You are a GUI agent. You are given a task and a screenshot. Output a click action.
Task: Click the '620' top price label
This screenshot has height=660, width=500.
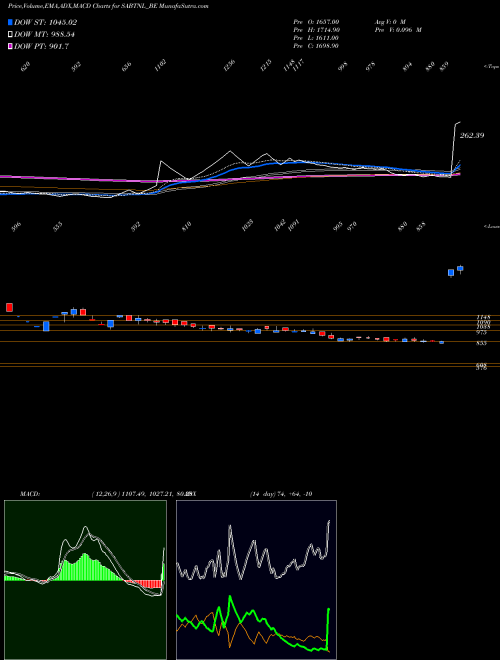click(x=25, y=67)
